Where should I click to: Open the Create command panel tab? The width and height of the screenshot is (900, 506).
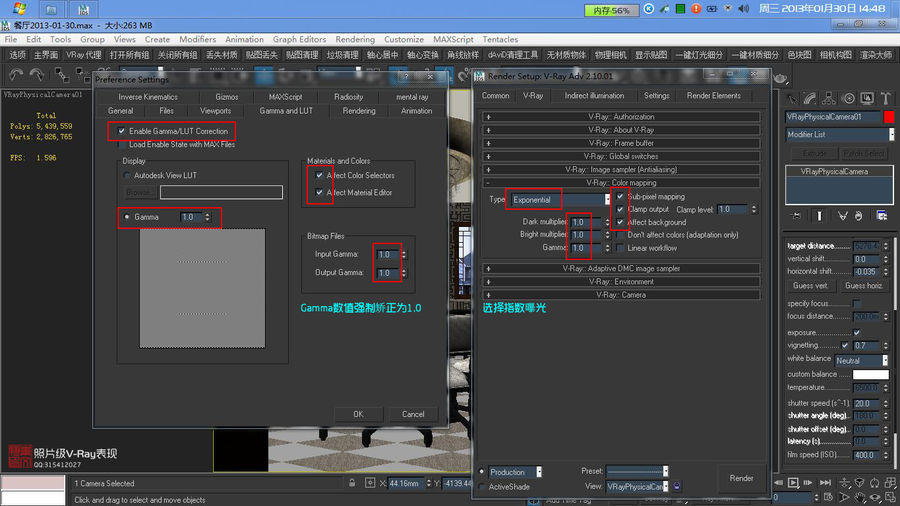point(792,99)
